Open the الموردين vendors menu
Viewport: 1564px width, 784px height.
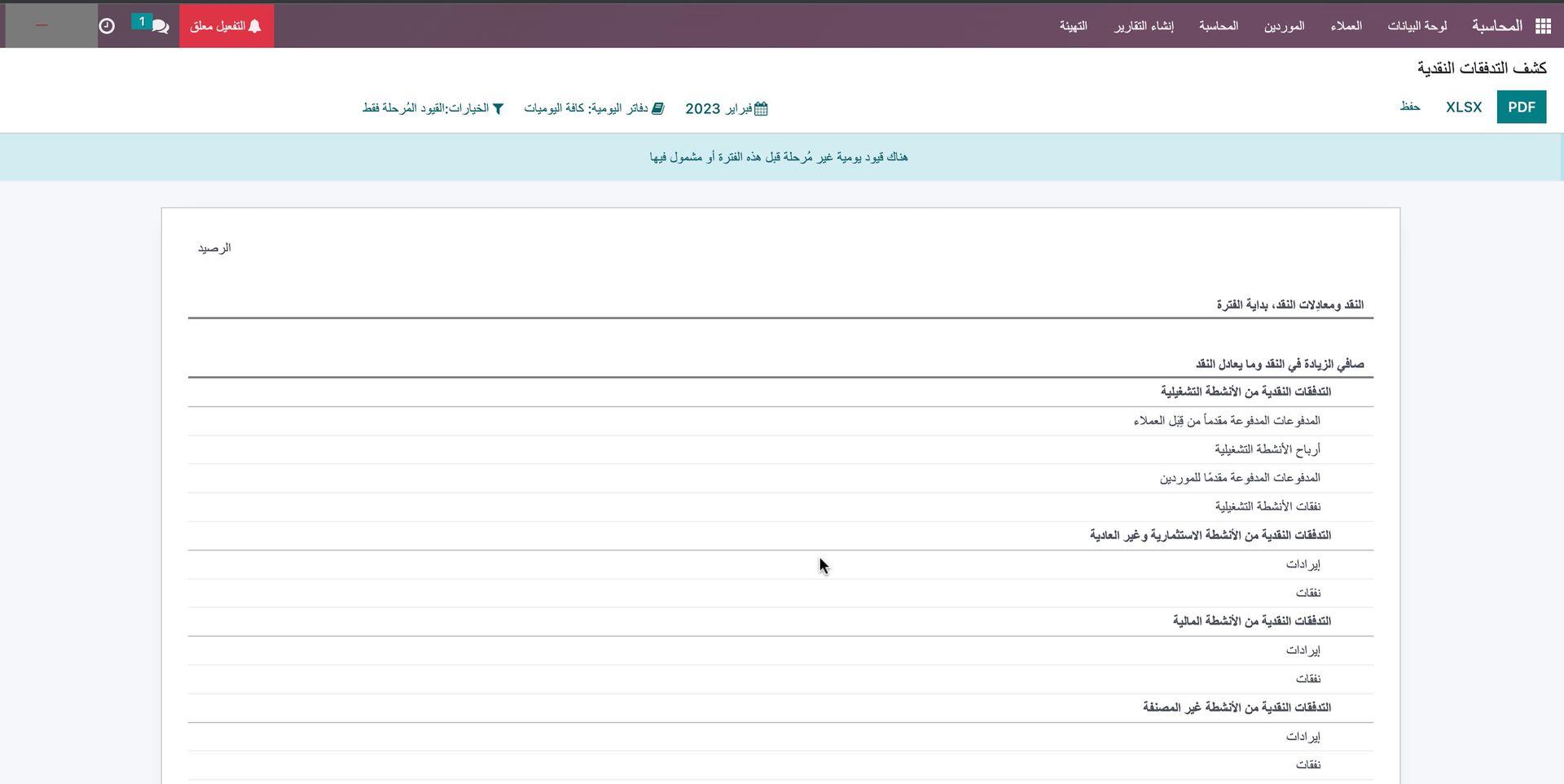coord(1284,25)
